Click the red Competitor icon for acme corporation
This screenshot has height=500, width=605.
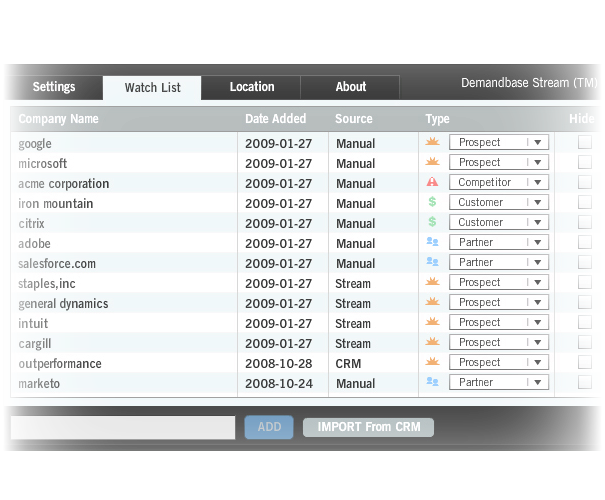(432, 182)
